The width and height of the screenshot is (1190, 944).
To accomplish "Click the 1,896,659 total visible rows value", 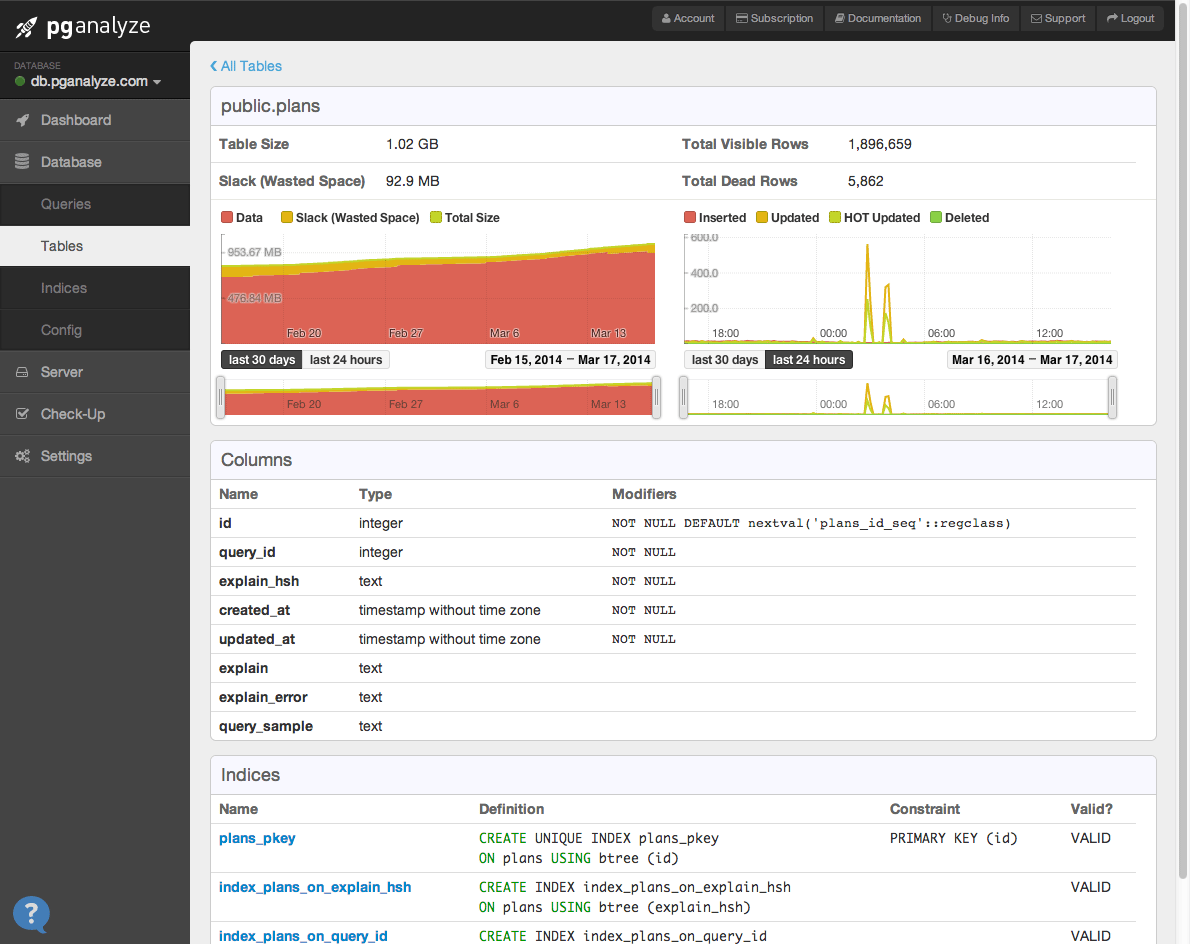I will [x=880, y=144].
